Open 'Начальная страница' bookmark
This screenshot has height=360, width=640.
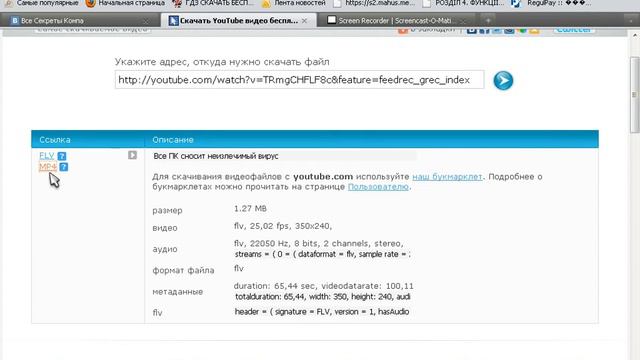click(x=126, y=3)
